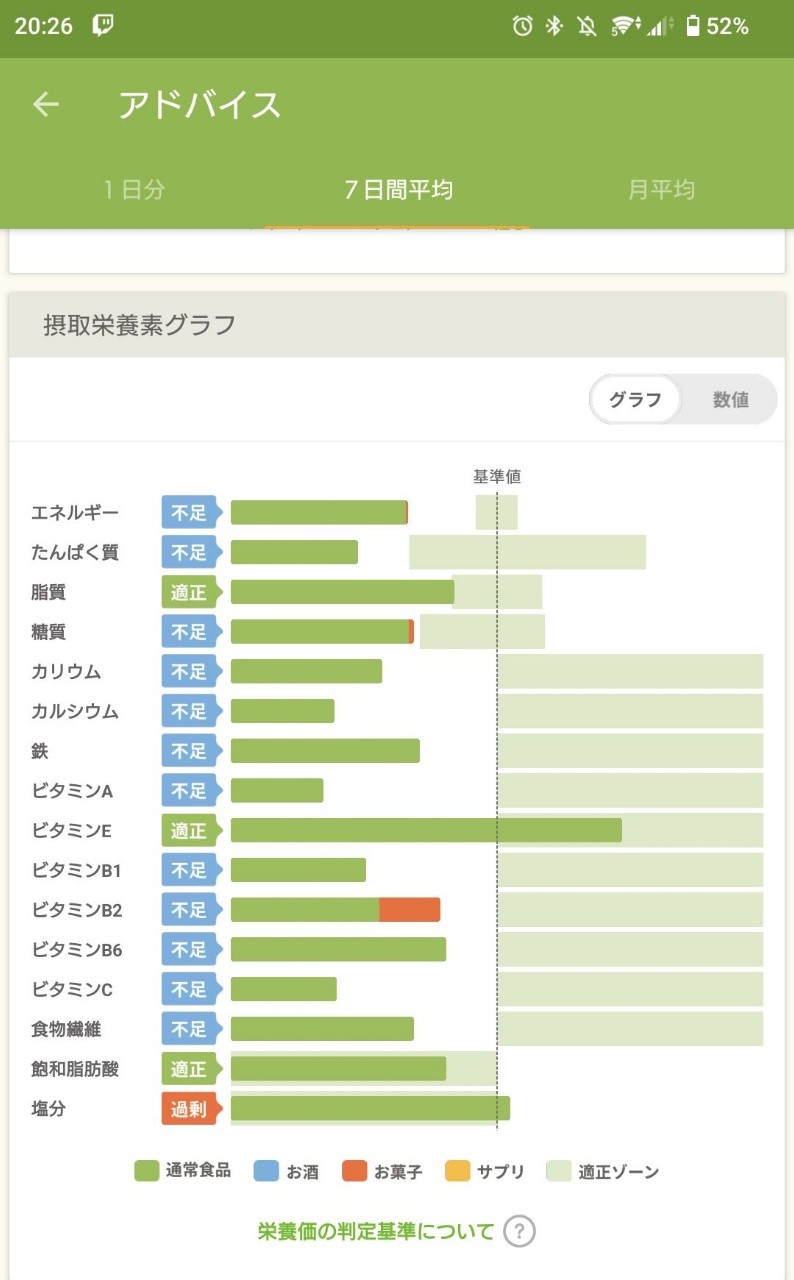Tap the 適正 badge next to 脂質
This screenshot has width=794, height=1280.
tap(189, 592)
